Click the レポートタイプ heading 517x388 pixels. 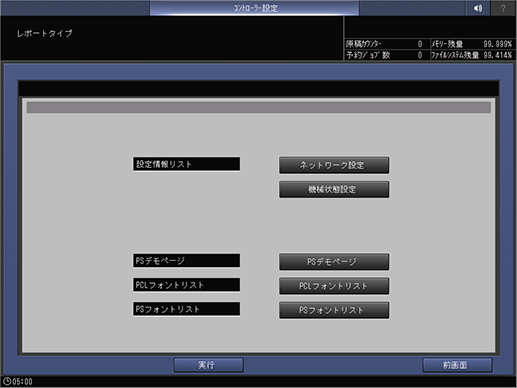click(x=44, y=33)
